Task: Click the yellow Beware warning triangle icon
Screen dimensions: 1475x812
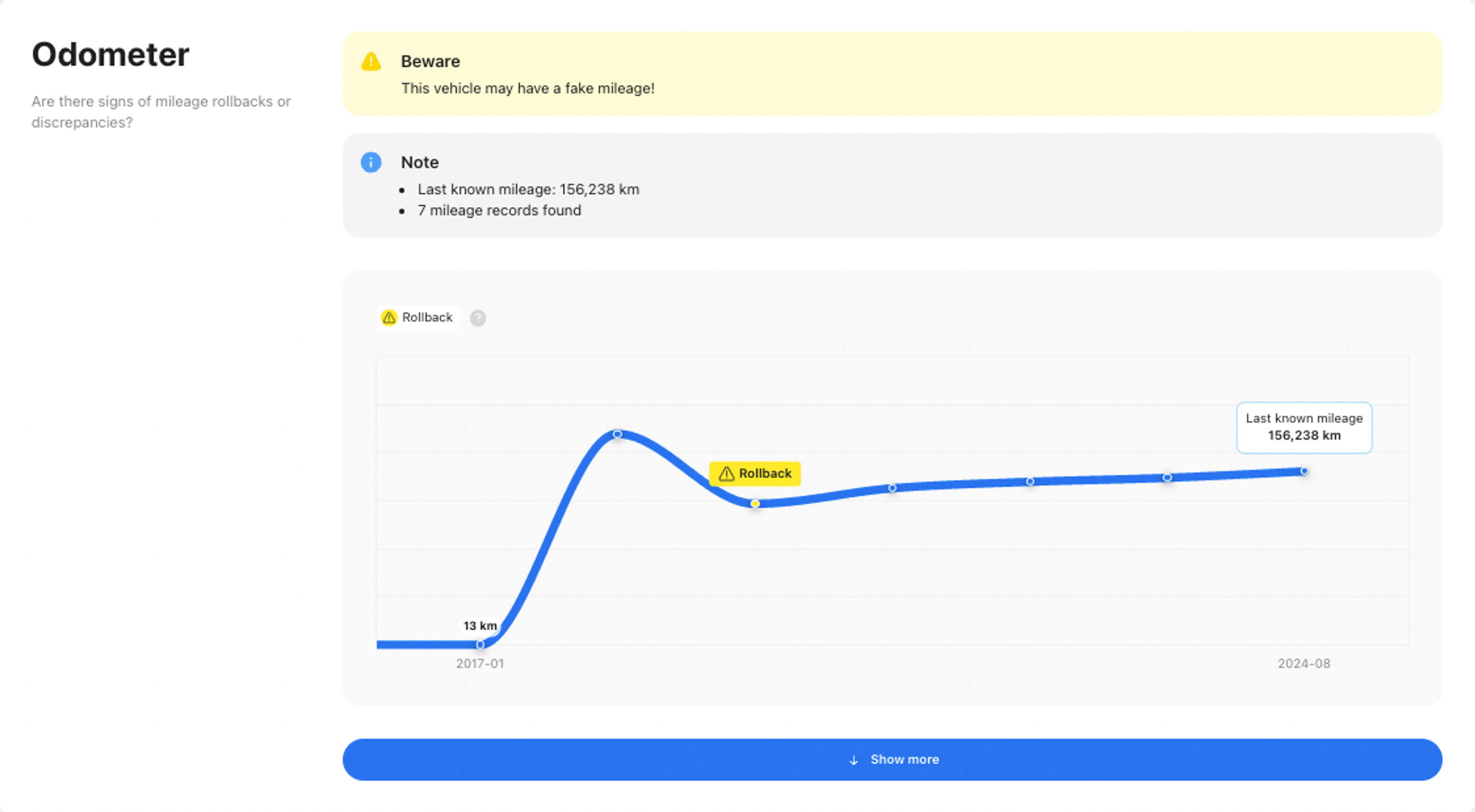Action: coord(370,62)
